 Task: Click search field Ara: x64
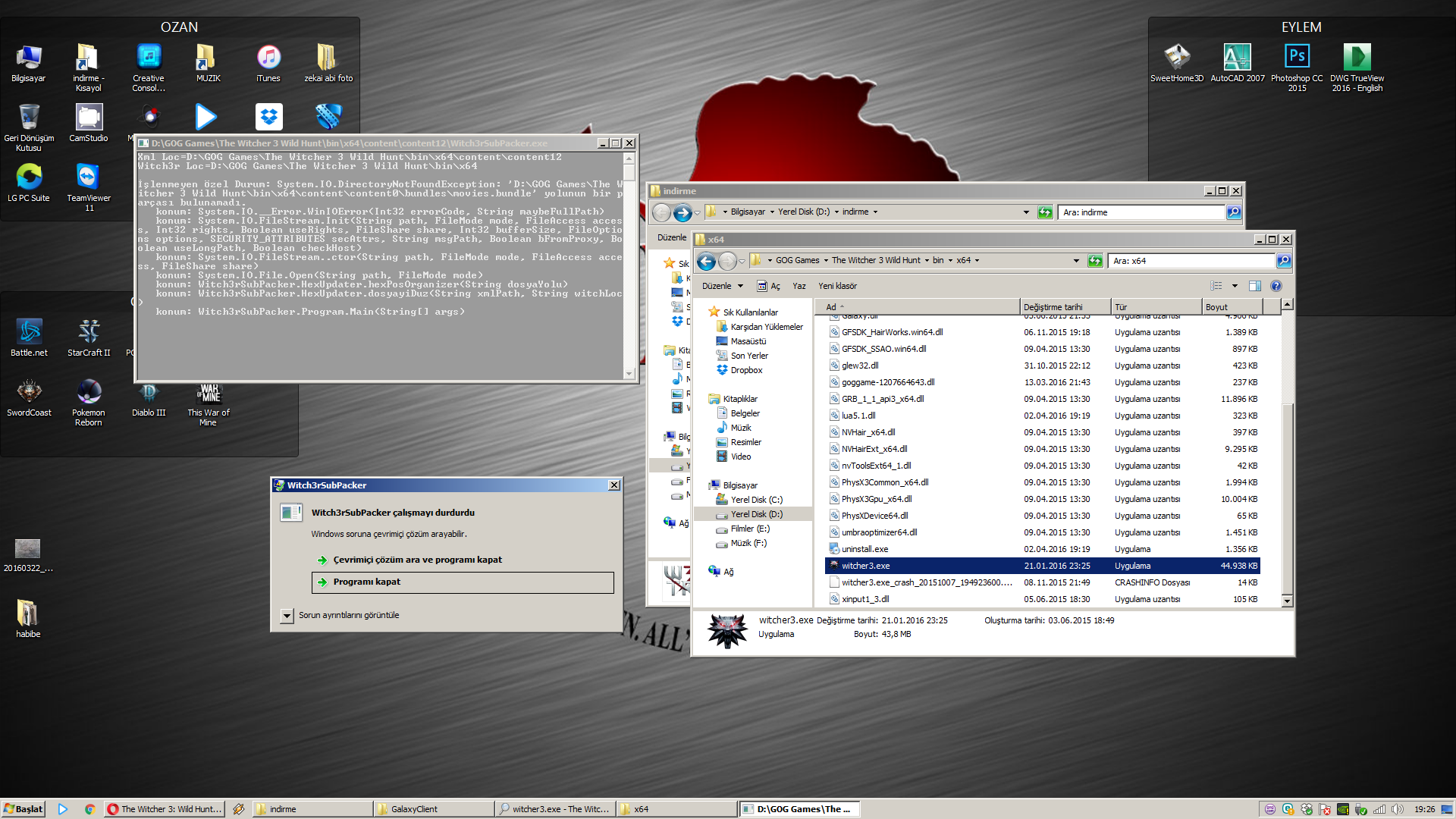1191,261
